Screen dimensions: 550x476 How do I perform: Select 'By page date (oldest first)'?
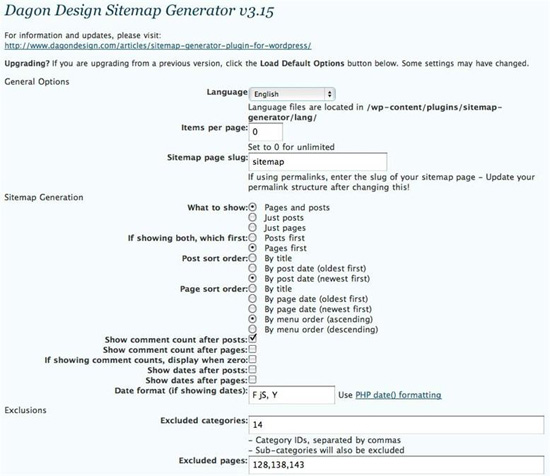point(253,299)
